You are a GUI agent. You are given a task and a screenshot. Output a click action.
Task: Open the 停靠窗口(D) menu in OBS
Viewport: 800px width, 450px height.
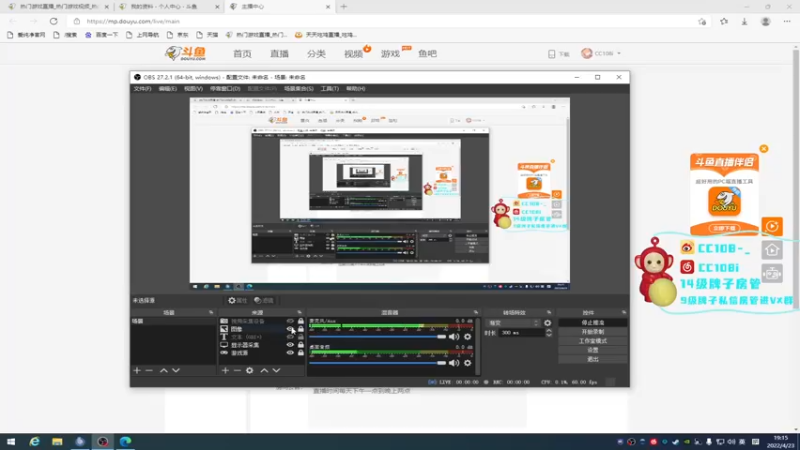tap(225, 88)
